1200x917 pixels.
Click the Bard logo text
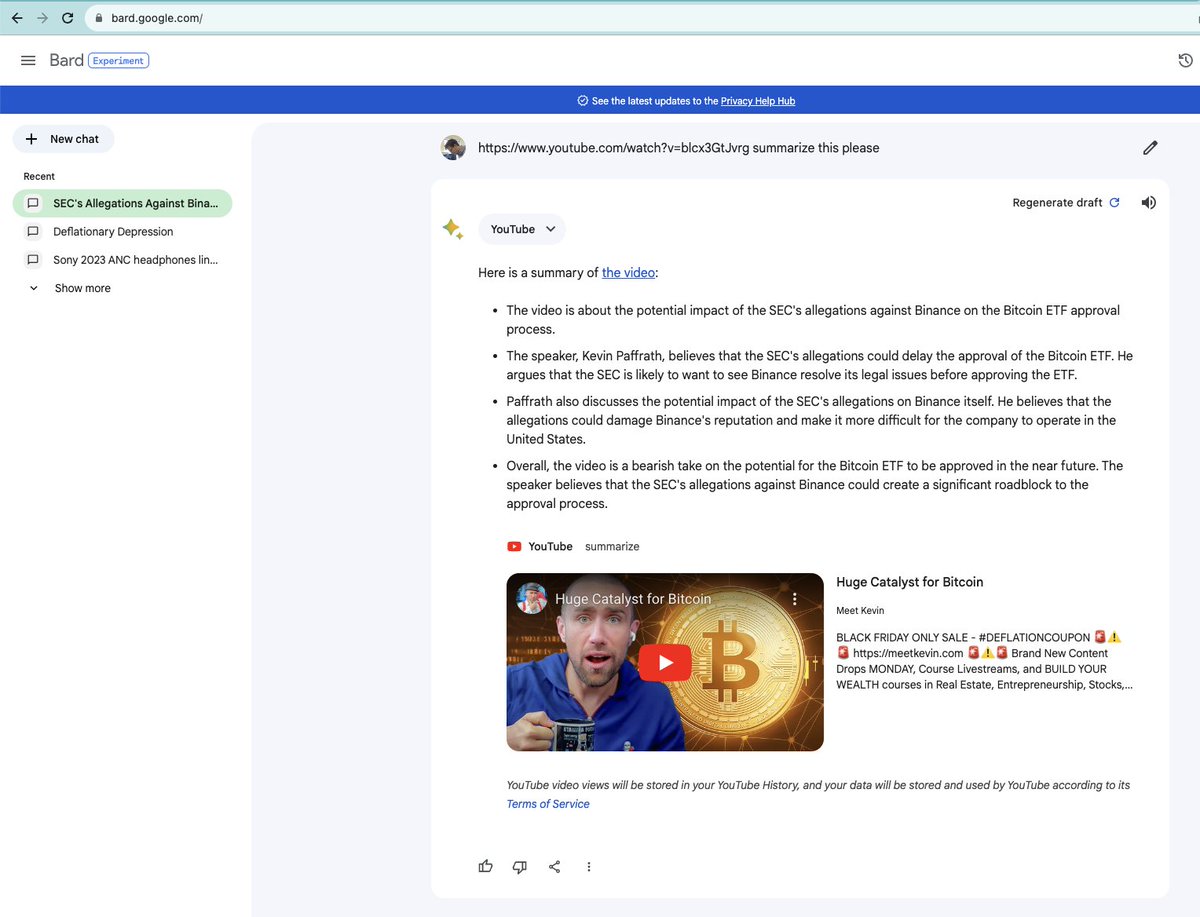66,60
